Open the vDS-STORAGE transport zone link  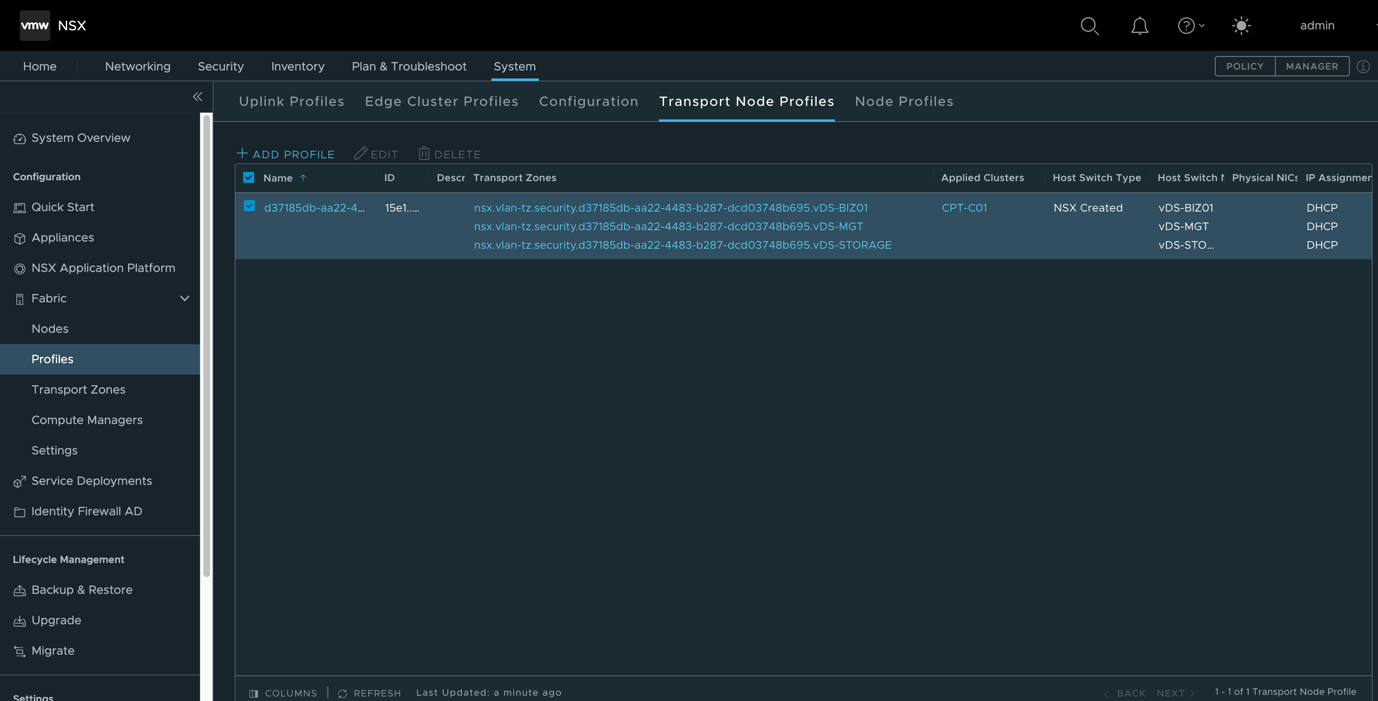tap(683, 245)
